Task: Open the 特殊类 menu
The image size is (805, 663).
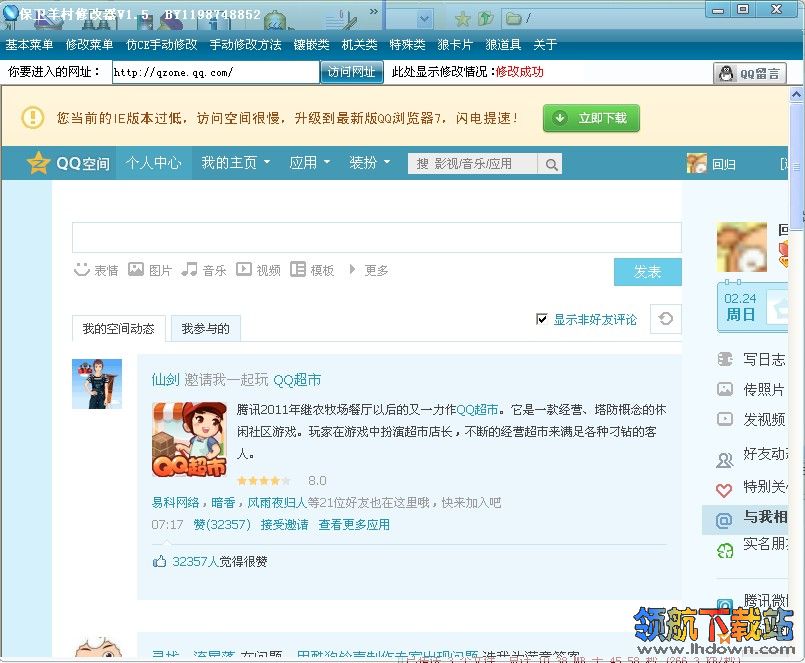Action: click(x=408, y=45)
